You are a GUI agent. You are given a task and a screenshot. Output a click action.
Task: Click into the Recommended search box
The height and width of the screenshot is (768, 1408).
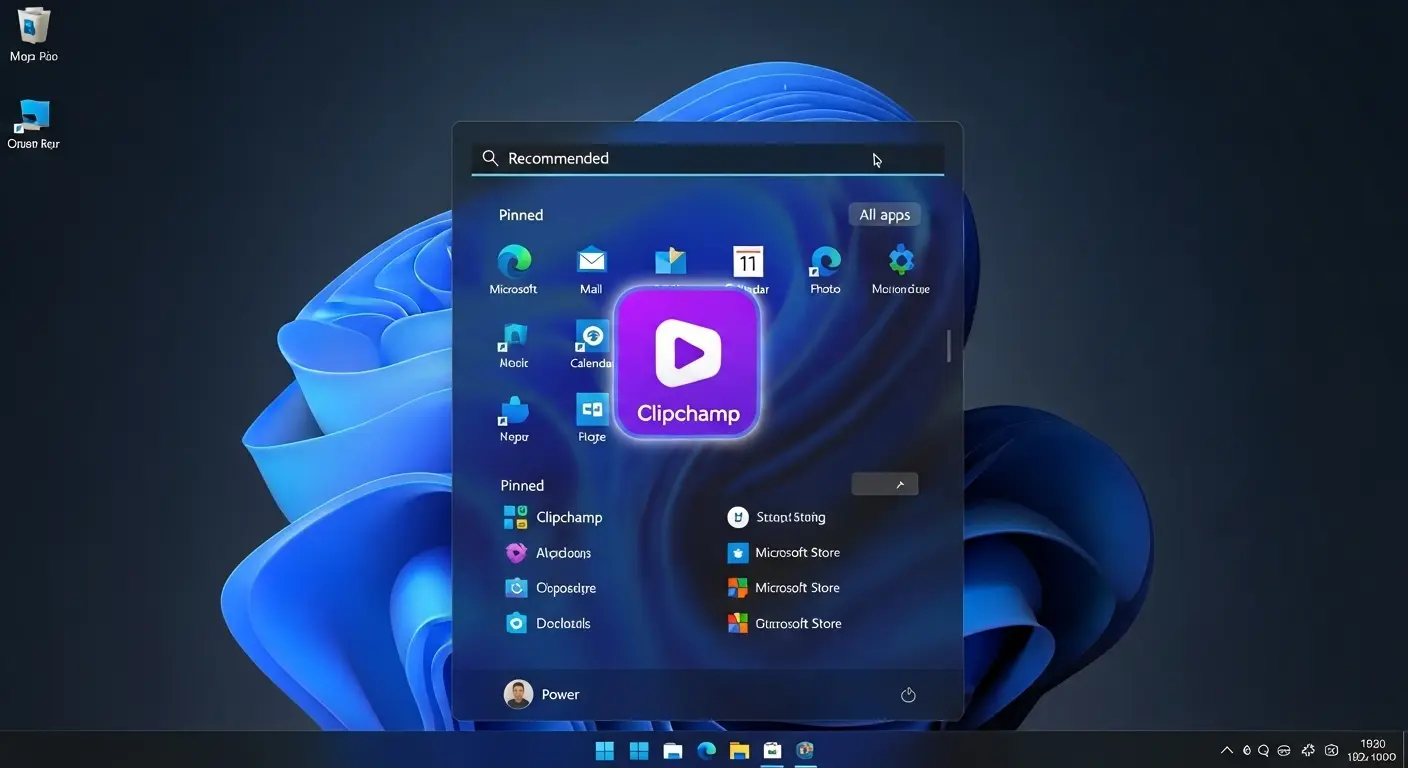point(707,158)
